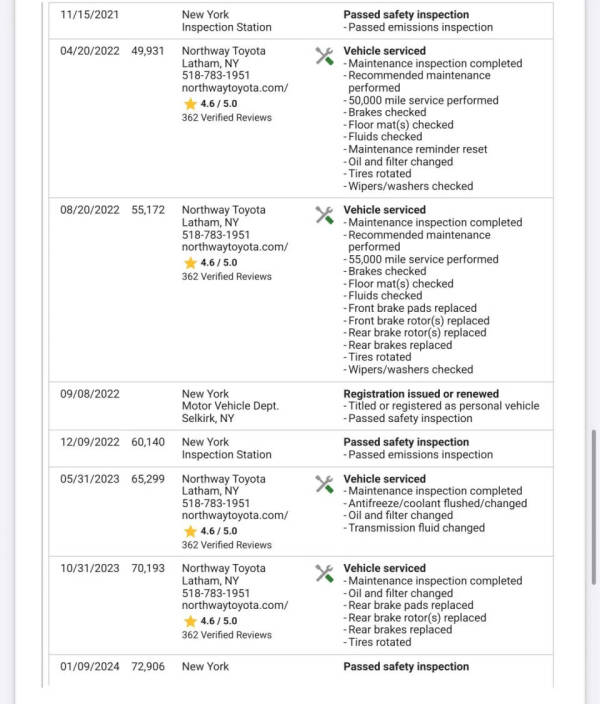This screenshot has width=600, height=704.
Task: Open northwaytoyota.com link in 08/20/2022 entry
Action: [x=234, y=247]
